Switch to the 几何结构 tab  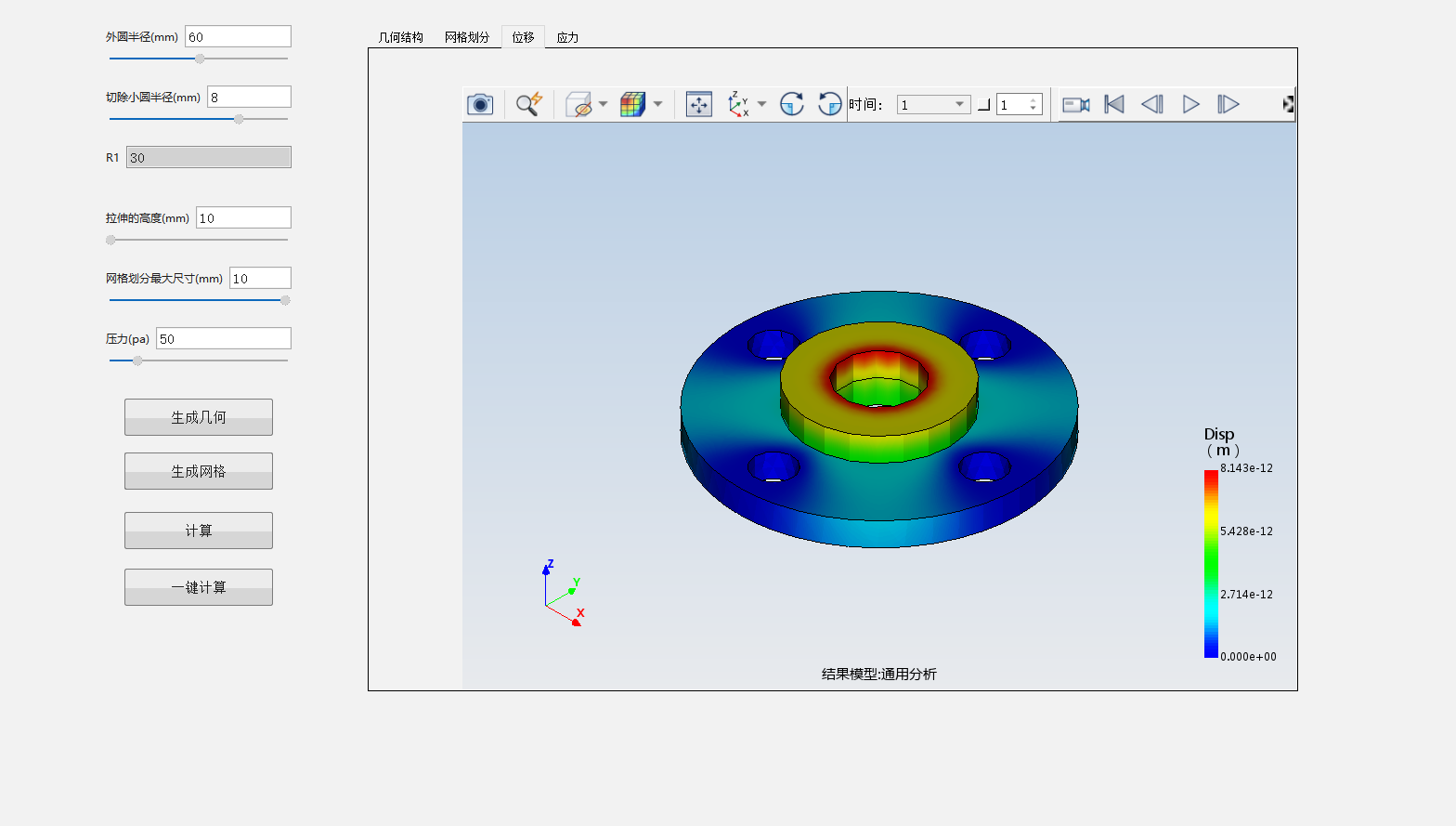pos(400,37)
